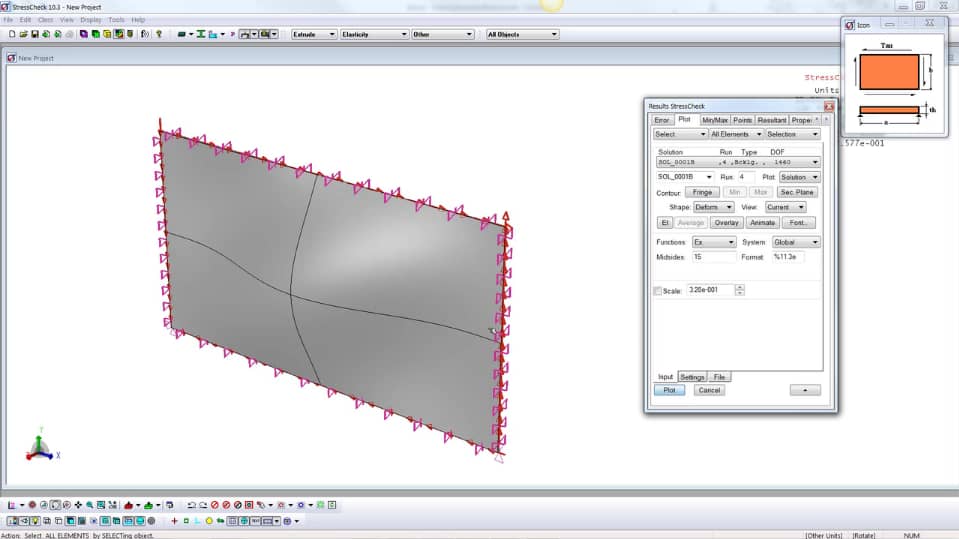
Task: Click the Scale value stepper up arrow
Action: click(740, 288)
